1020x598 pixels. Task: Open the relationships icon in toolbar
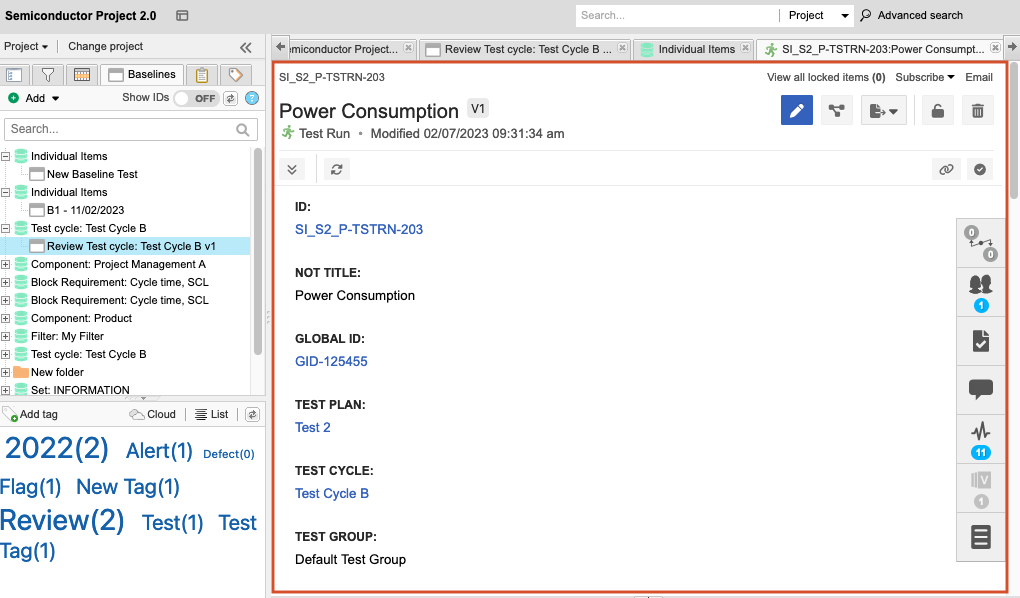click(x=836, y=111)
